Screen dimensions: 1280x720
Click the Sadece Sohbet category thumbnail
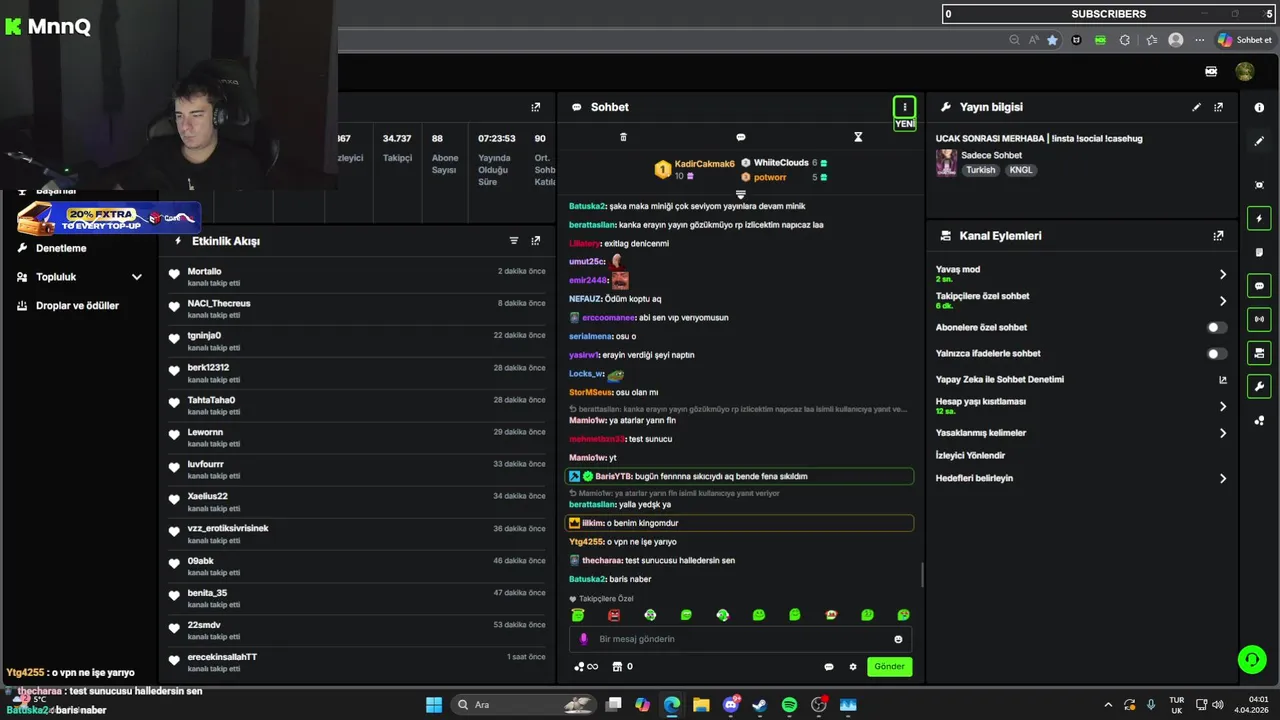(x=946, y=162)
